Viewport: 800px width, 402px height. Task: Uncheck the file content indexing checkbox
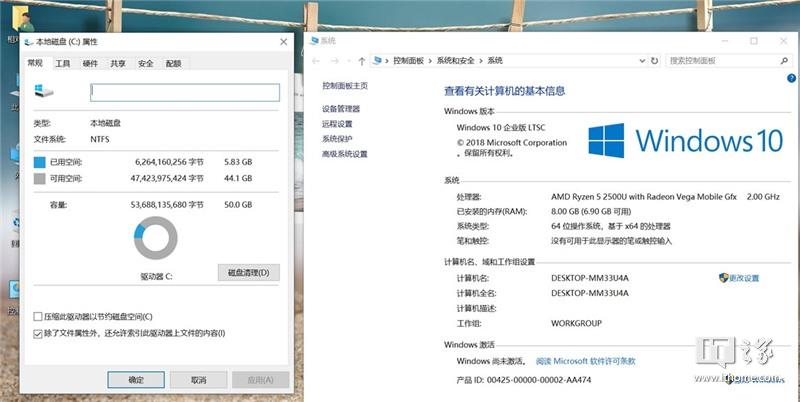38,334
